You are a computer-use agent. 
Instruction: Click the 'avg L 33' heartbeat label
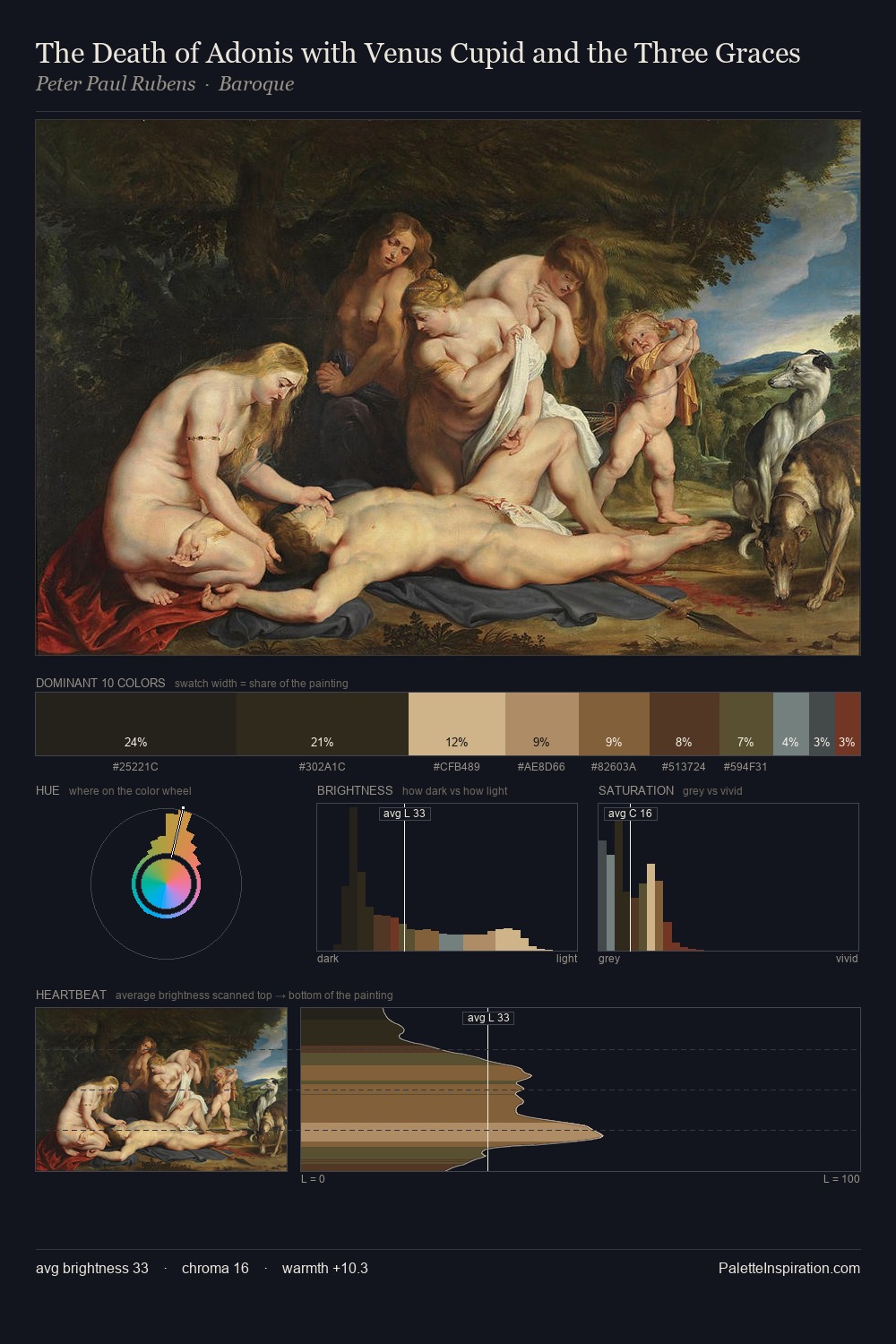point(488,1018)
